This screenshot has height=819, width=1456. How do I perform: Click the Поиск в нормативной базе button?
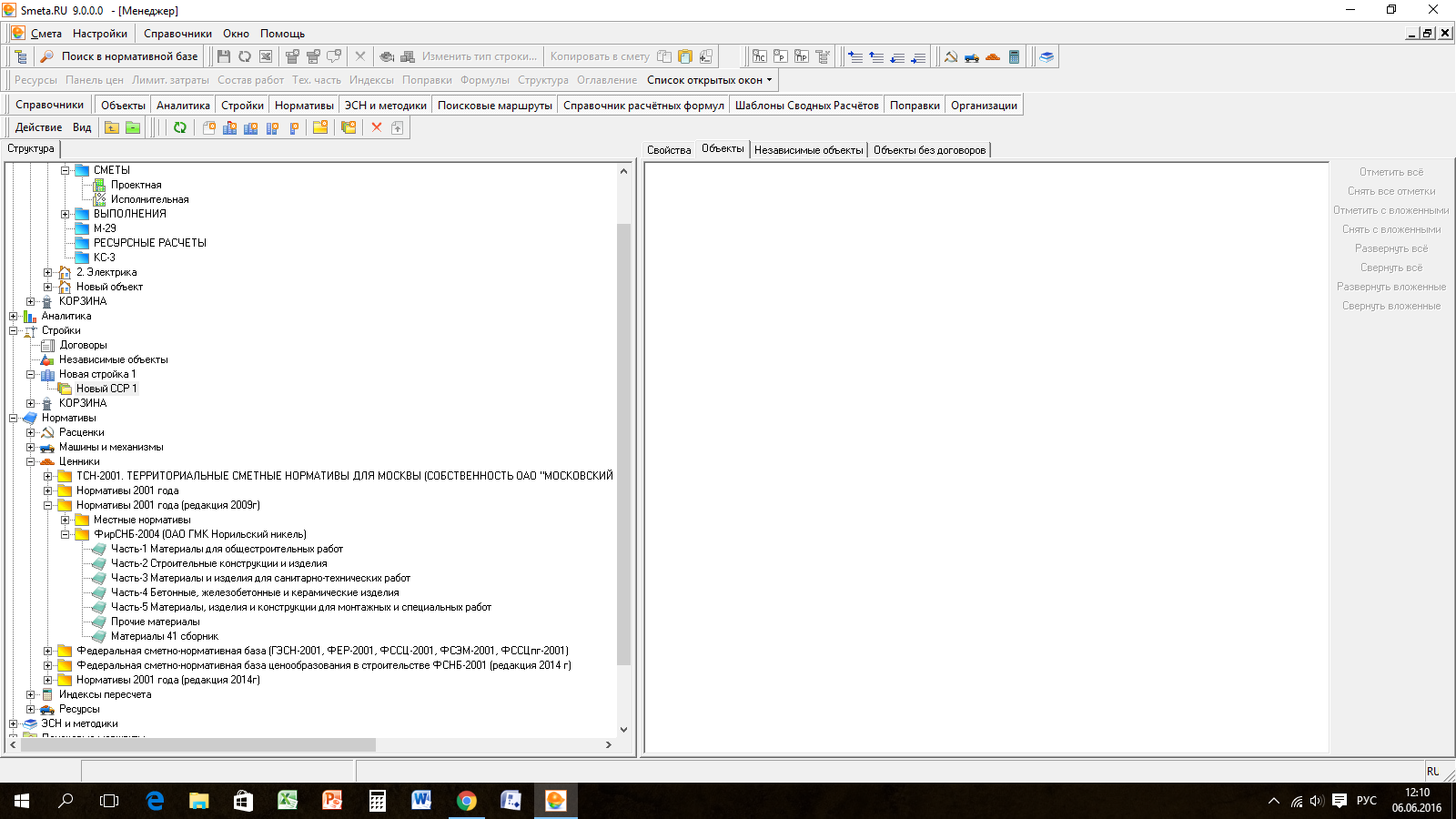pos(129,56)
